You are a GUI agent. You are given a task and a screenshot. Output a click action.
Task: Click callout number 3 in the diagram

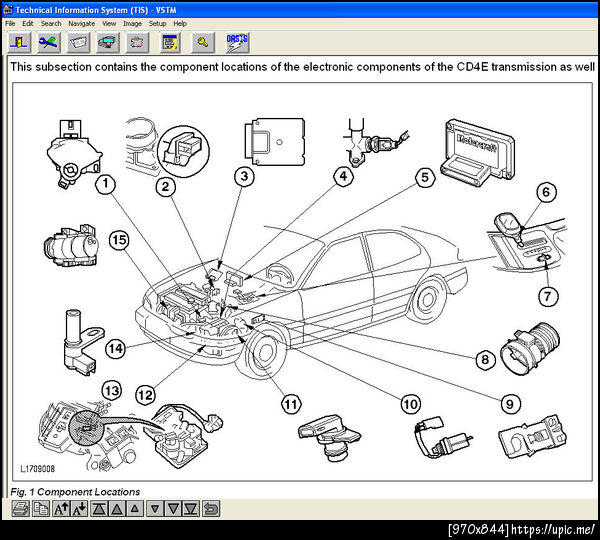coord(244,176)
